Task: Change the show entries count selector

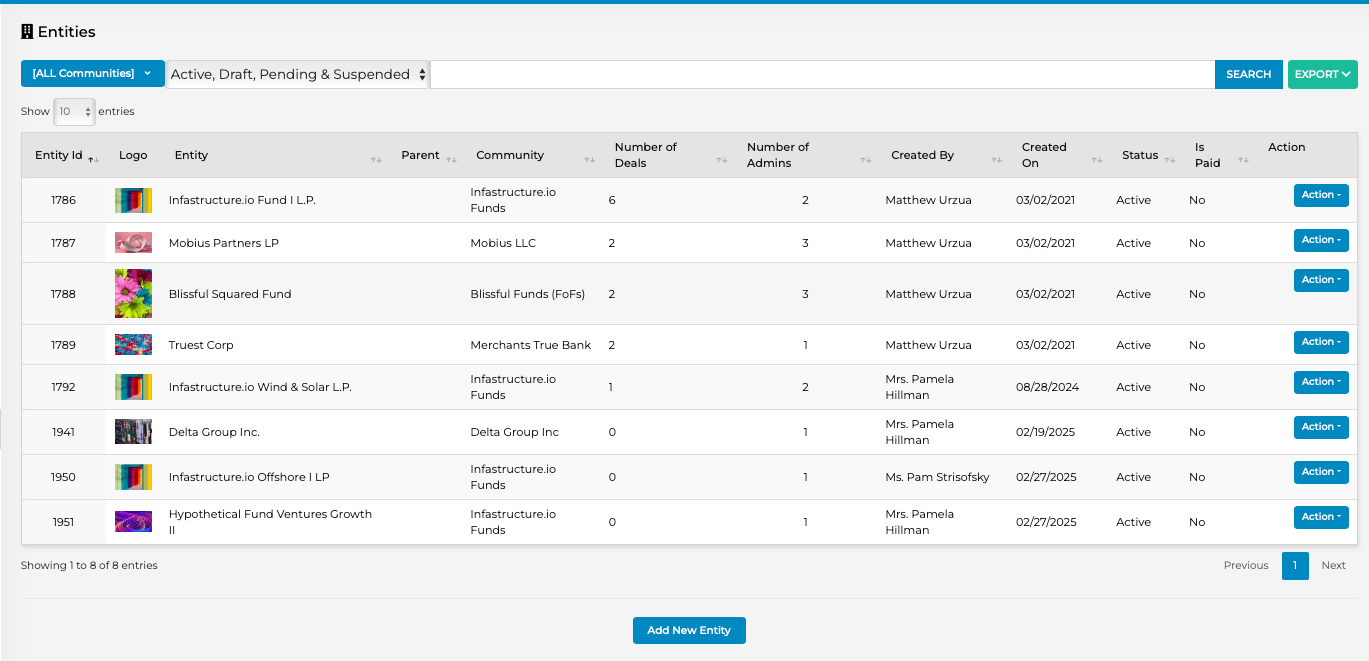Action: coord(74,112)
